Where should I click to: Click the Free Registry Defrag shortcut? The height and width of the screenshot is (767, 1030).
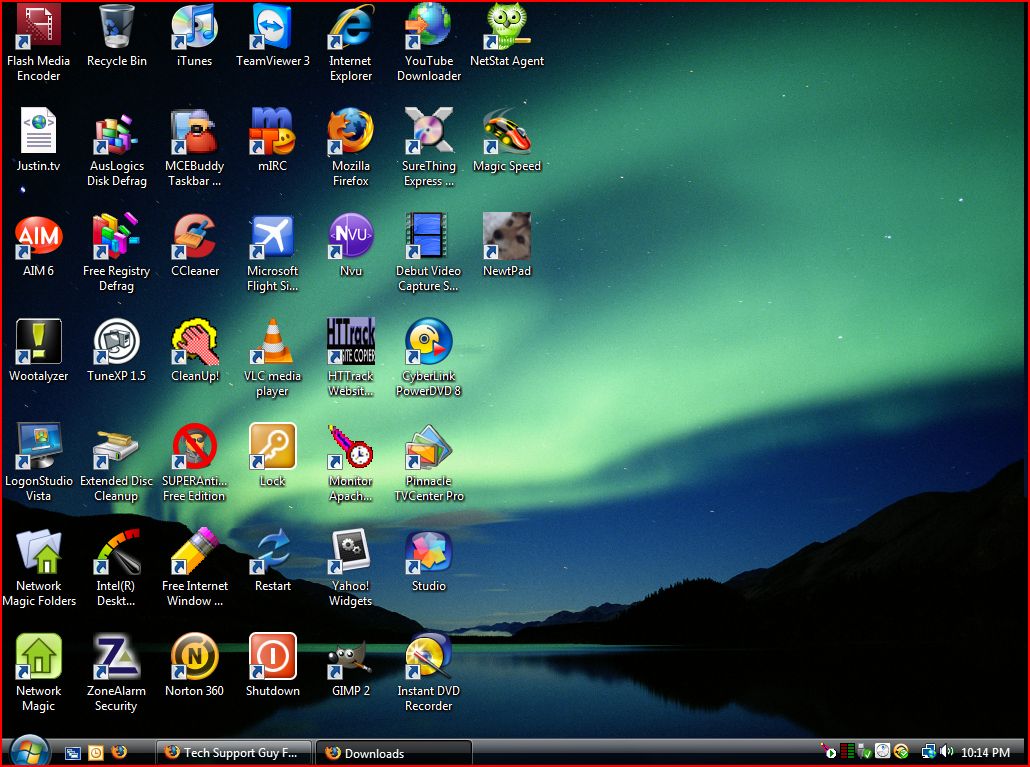(116, 236)
